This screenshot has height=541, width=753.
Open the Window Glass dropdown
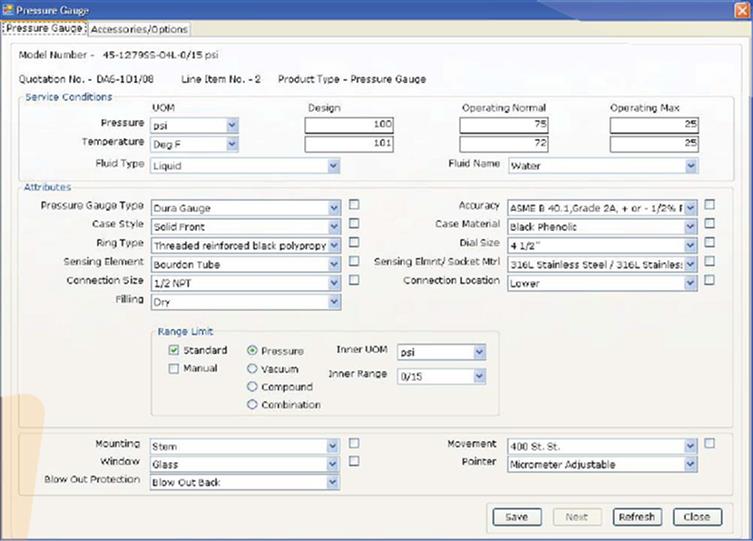[x=244, y=464]
